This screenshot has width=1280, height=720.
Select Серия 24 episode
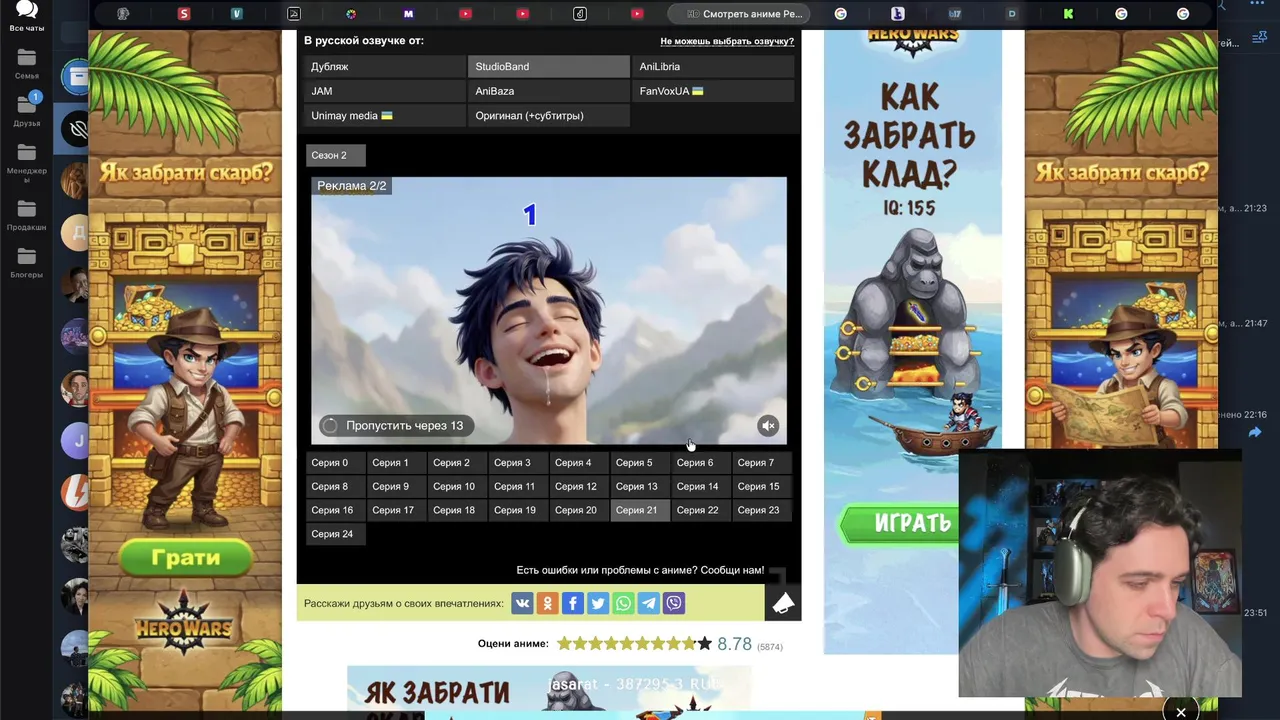pos(335,534)
